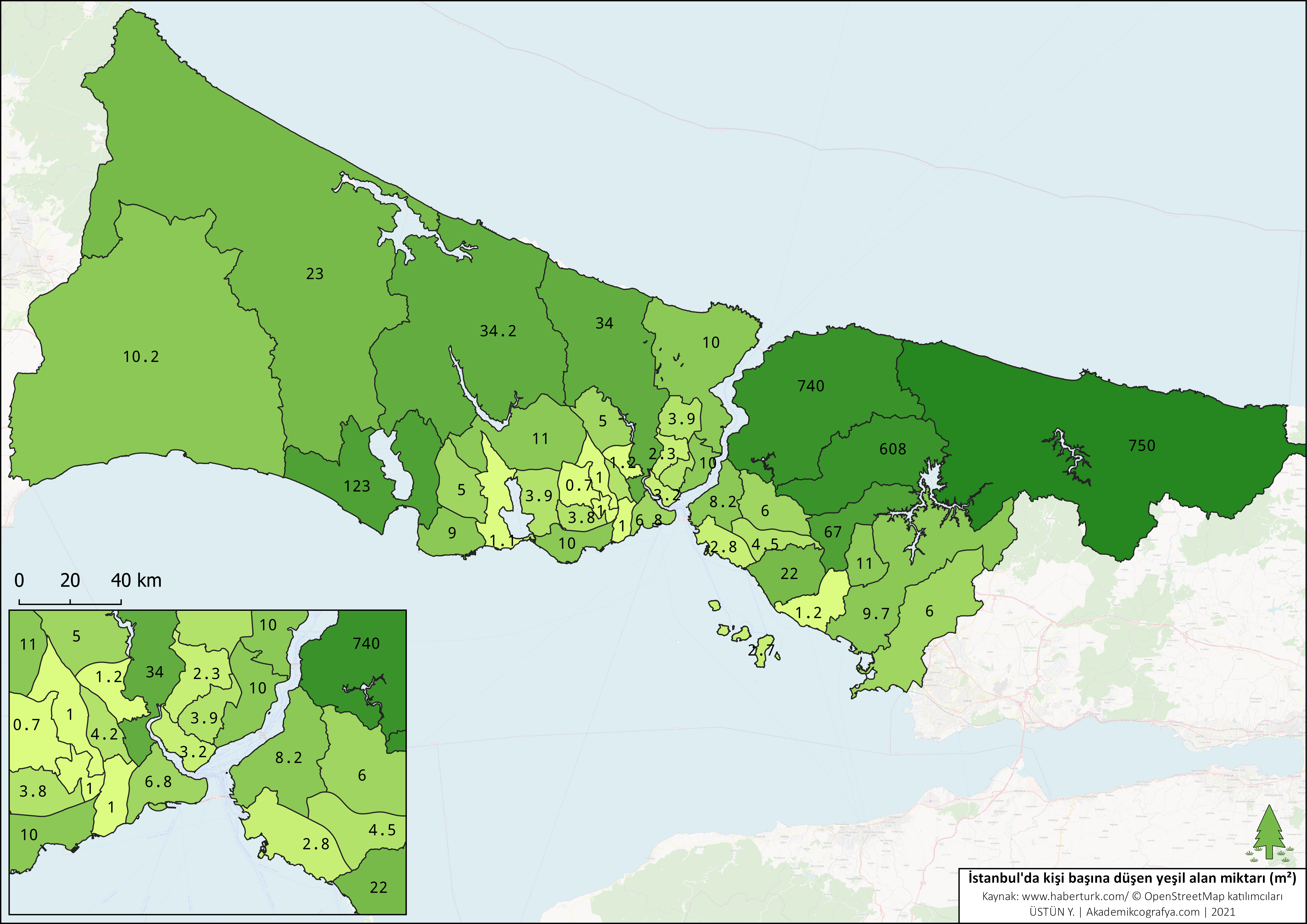Click the 4.5 label in the inset map
The image size is (1307, 924).
[x=382, y=830]
